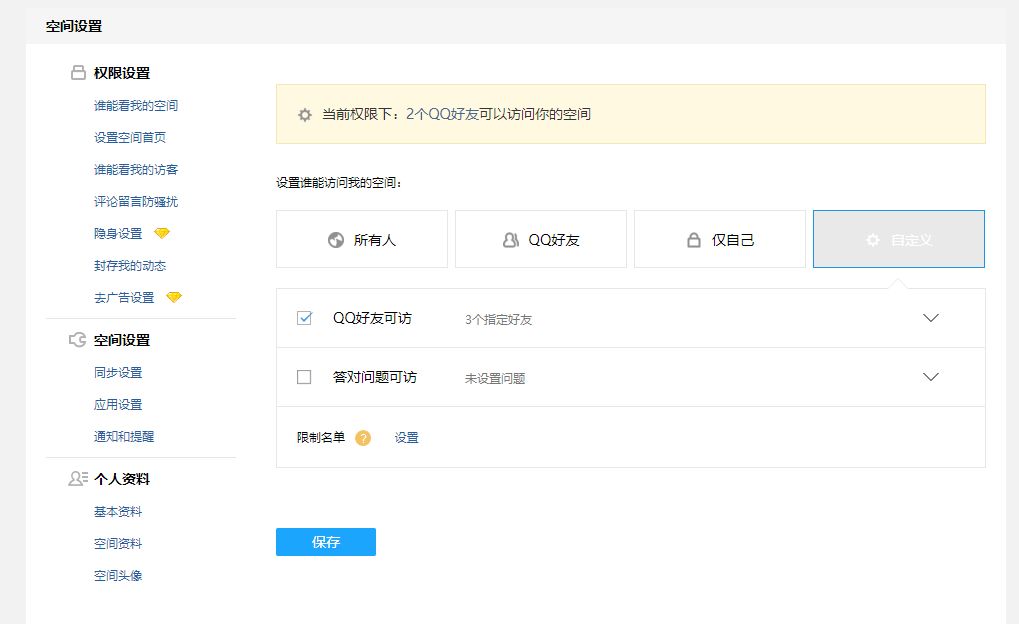Choose the 自定义 access option

coord(899,240)
